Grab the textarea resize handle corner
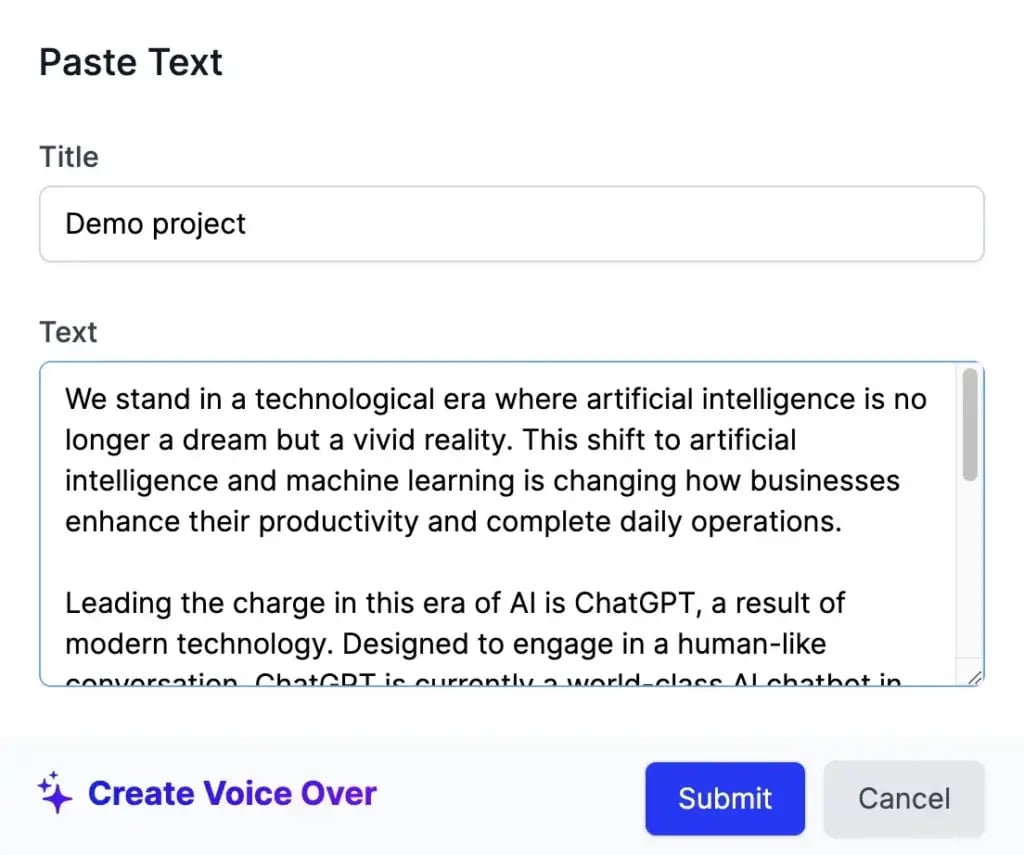1024x855 pixels. [975, 677]
